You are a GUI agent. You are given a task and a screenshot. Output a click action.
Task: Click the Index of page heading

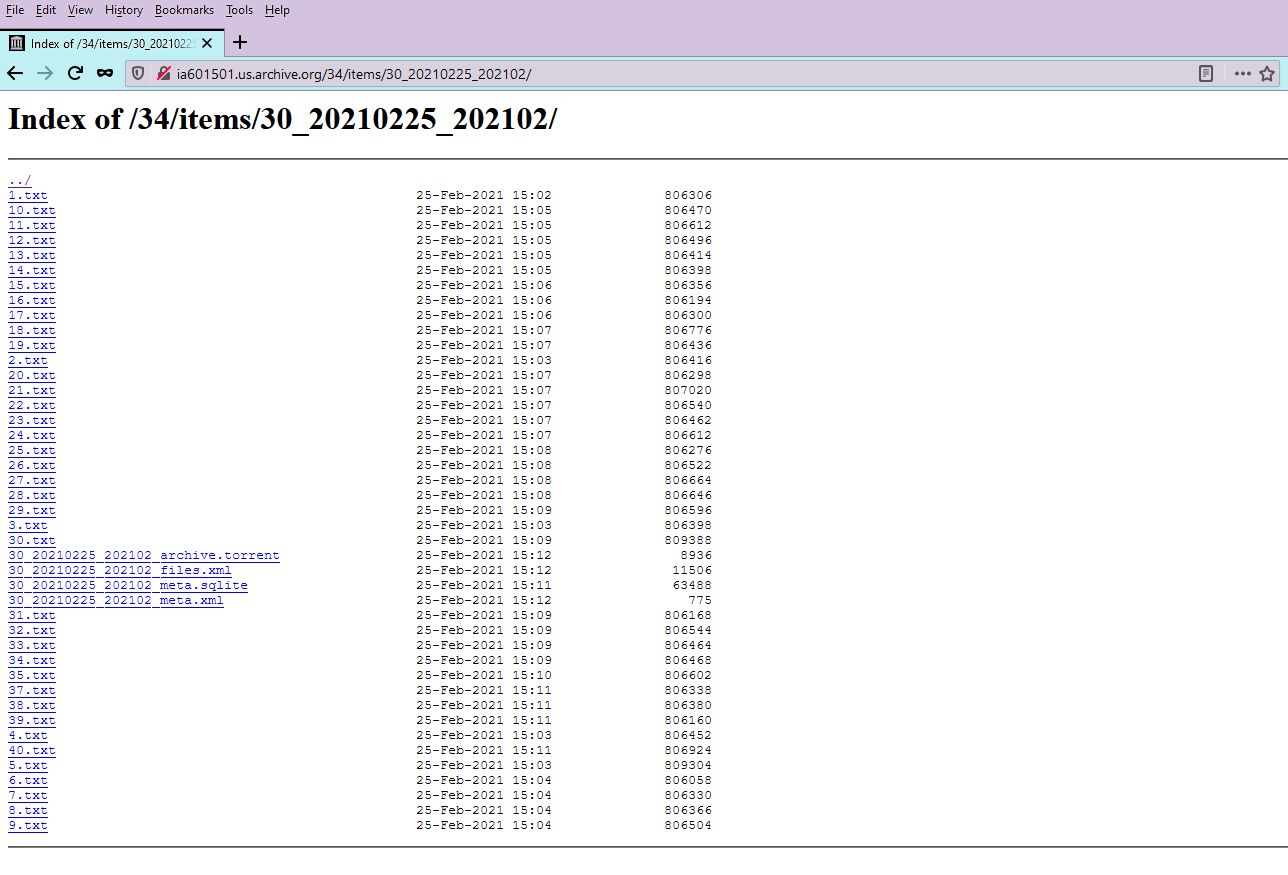282,119
